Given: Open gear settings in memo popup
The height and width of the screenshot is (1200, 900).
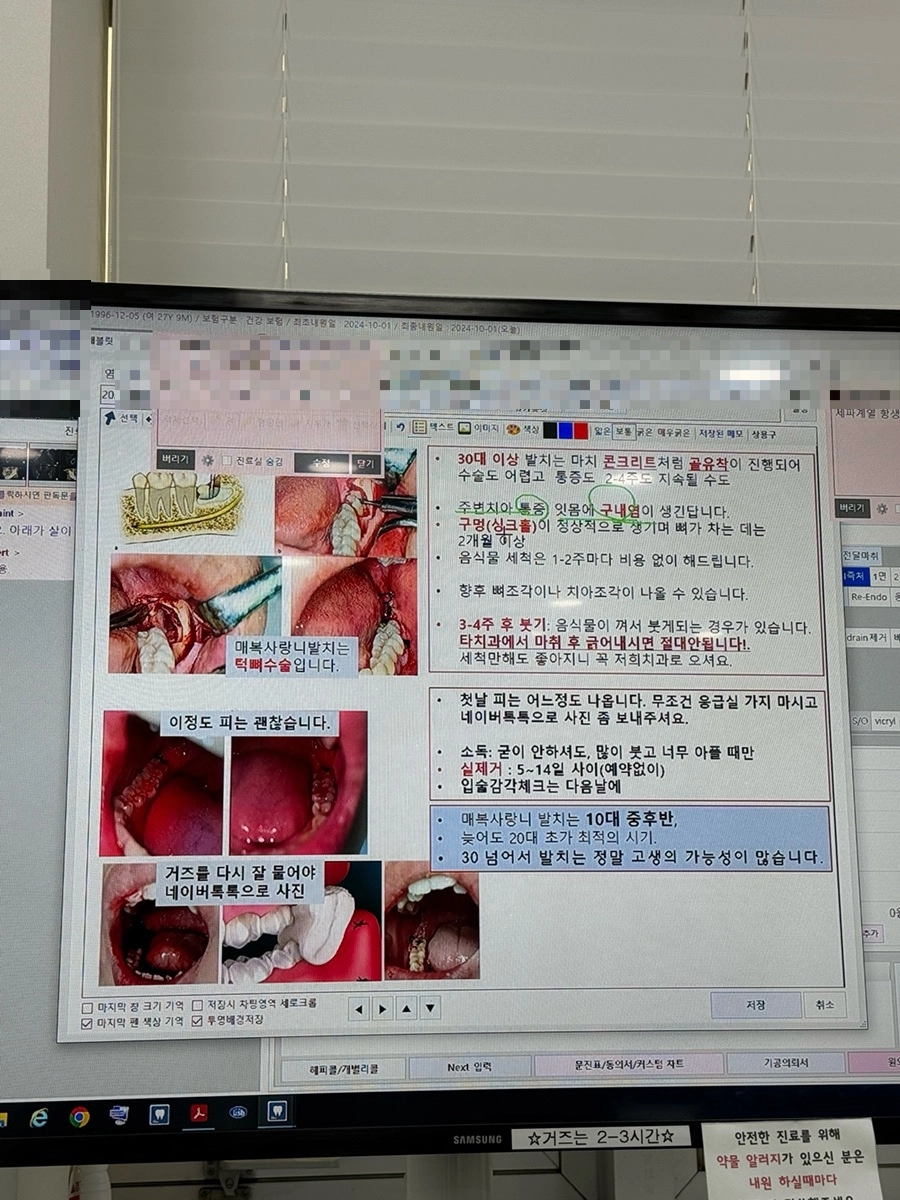Looking at the screenshot, I should pyautogui.click(x=208, y=461).
